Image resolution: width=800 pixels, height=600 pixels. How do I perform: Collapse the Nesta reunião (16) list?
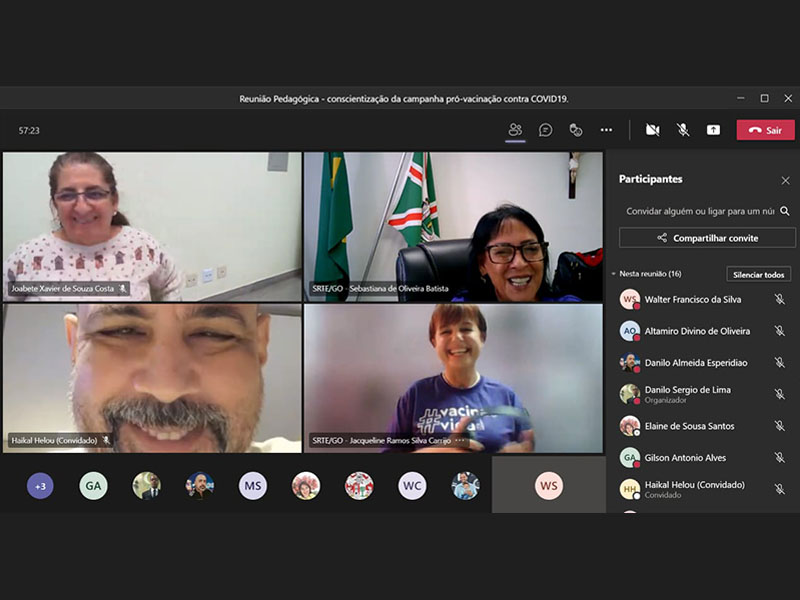point(614,274)
